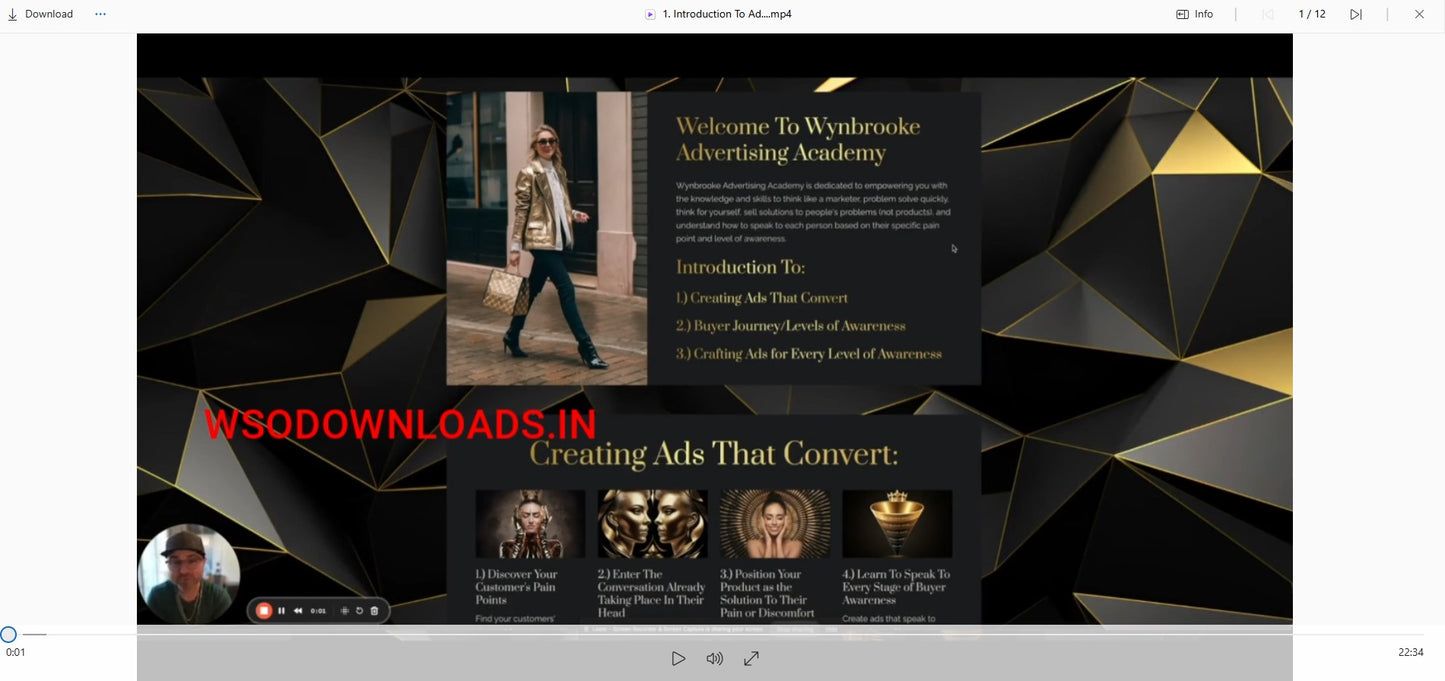
Task: Close the media viewer
Action: coord(1419,14)
